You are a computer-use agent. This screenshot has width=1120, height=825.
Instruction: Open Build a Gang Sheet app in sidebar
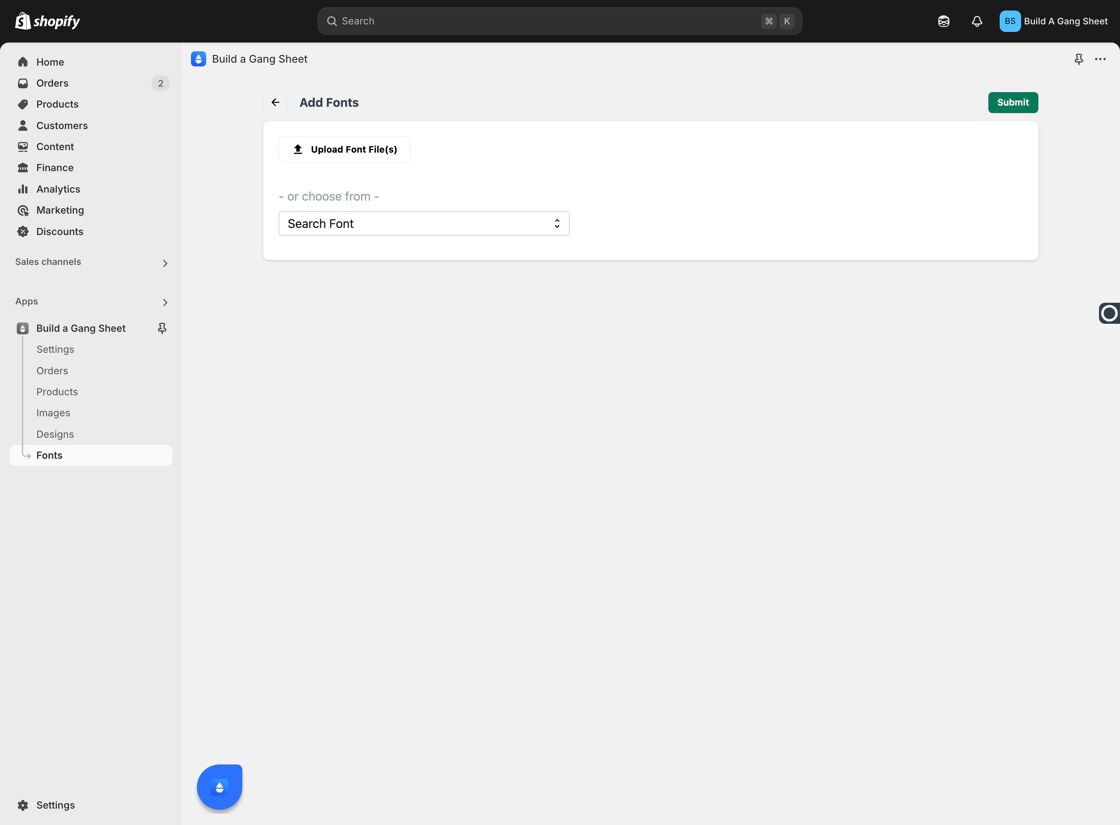click(x=81, y=329)
